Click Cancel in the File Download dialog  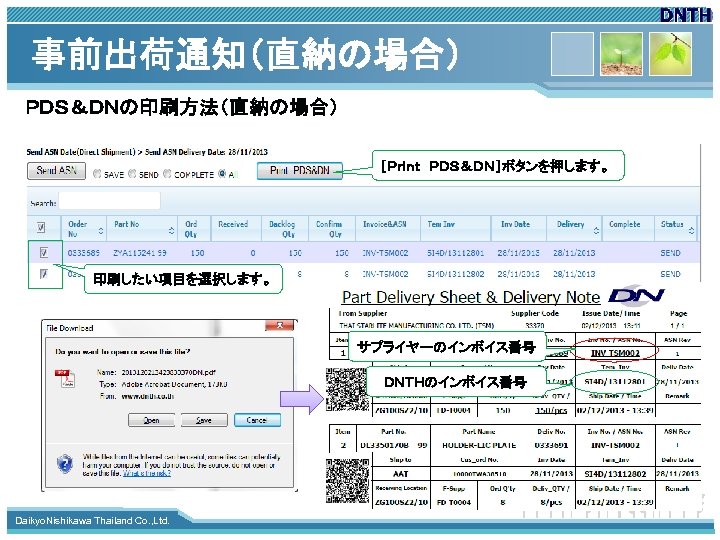point(257,420)
